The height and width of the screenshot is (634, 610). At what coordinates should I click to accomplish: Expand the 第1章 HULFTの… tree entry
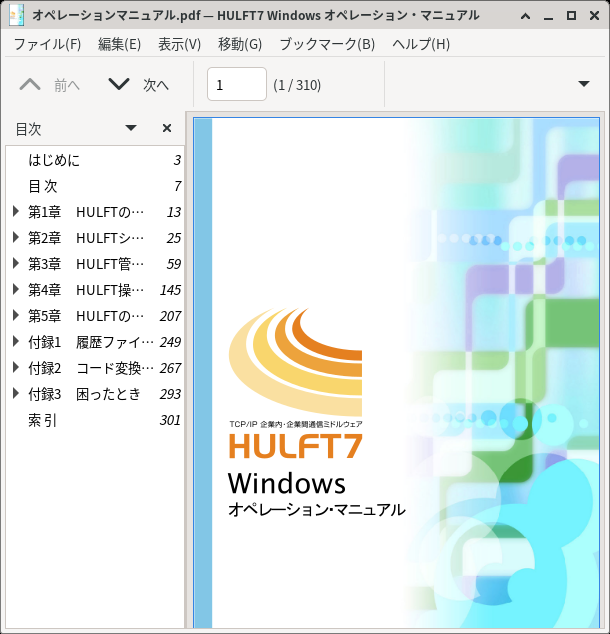[x=15, y=211]
